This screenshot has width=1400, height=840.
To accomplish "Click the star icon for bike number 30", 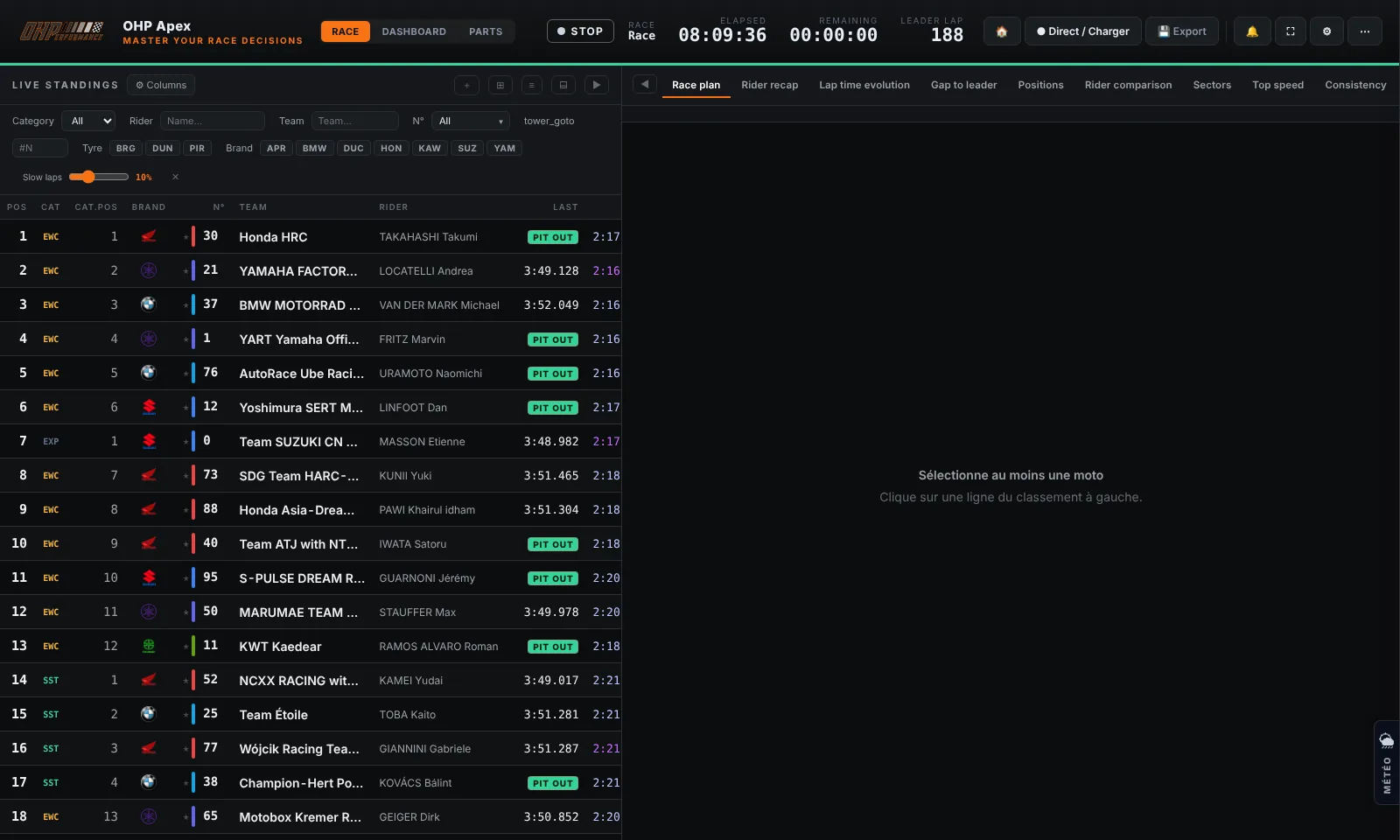I will (x=185, y=237).
